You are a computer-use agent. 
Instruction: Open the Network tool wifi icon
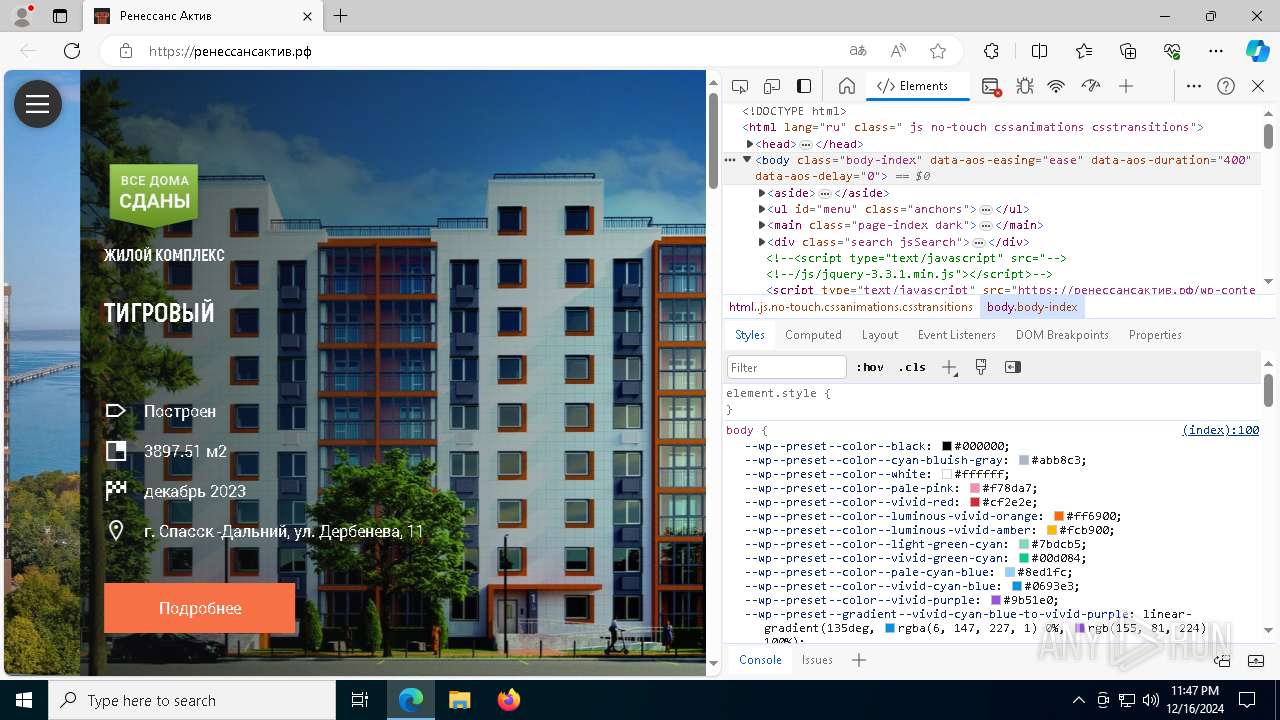pyautogui.click(x=1056, y=86)
